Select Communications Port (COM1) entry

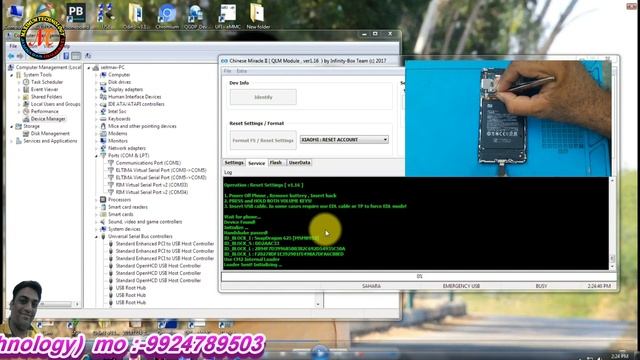tap(148, 163)
